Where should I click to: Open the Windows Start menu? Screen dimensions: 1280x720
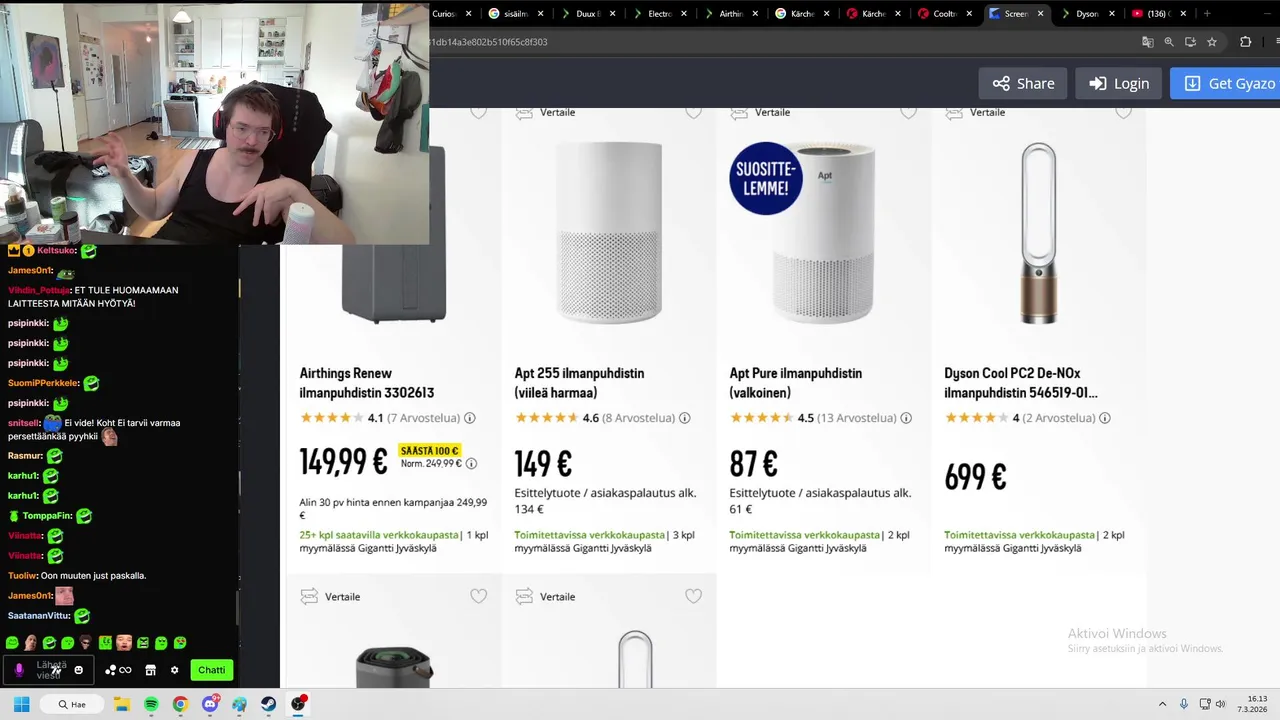pos(21,704)
